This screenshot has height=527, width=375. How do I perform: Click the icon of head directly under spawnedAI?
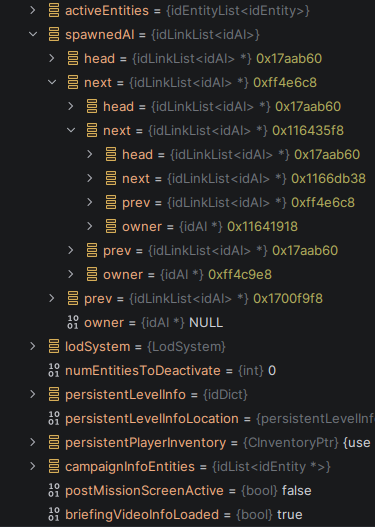click(x=73, y=58)
